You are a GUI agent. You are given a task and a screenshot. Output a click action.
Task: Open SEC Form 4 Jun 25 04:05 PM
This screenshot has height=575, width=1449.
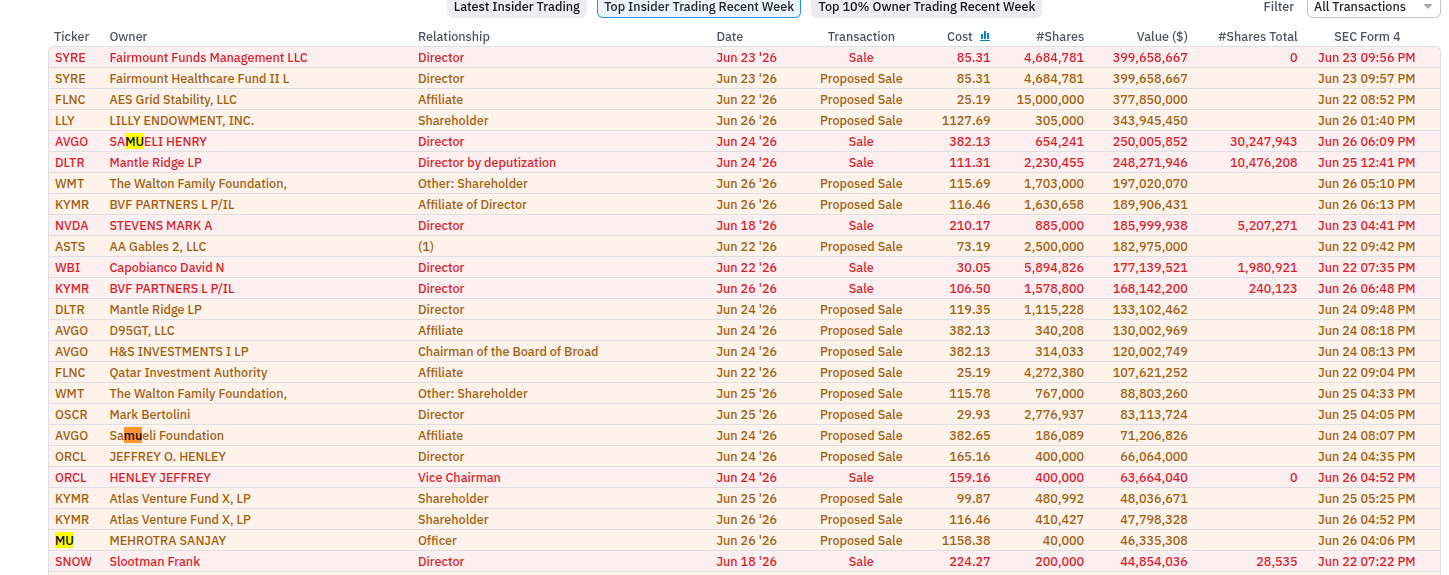click(1366, 414)
